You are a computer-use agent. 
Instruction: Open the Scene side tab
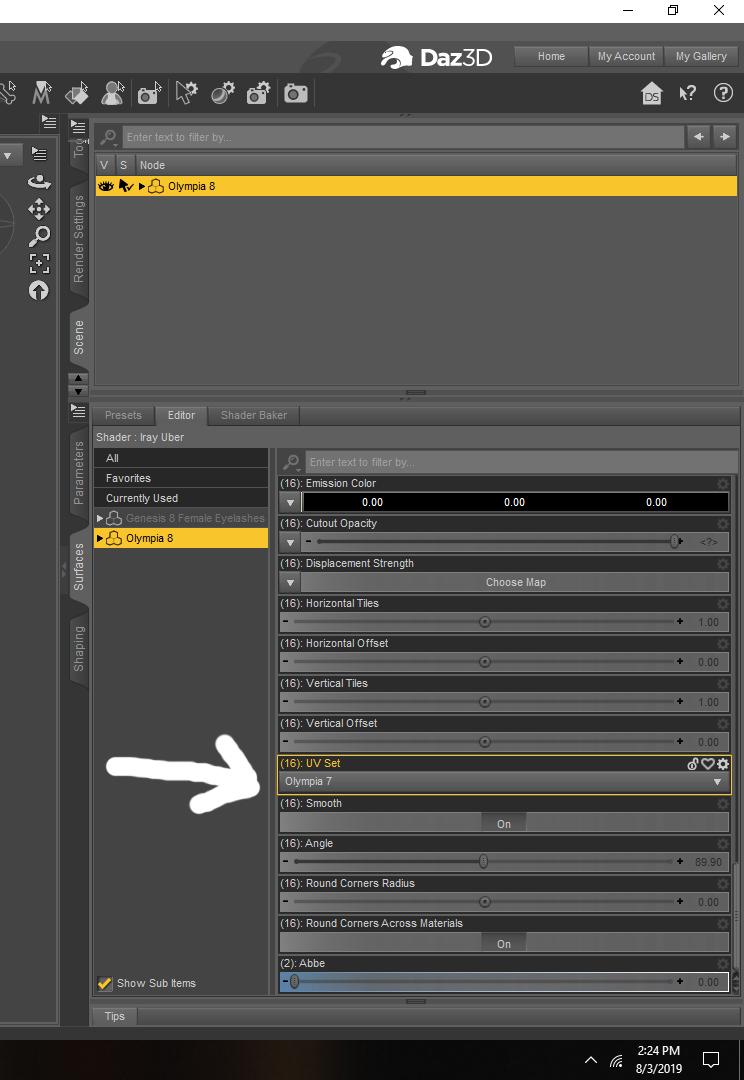[79, 337]
